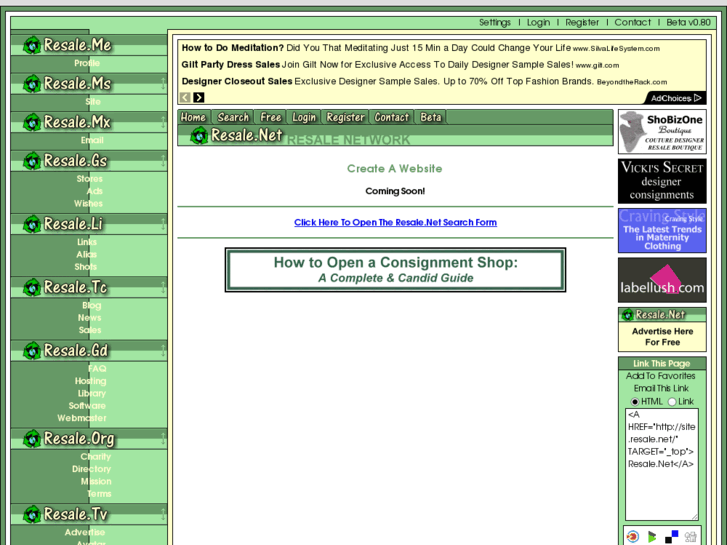This screenshot has height=545, width=727.
Task: Open the Webmaster link under Resale.Gd
Action: [82, 418]
